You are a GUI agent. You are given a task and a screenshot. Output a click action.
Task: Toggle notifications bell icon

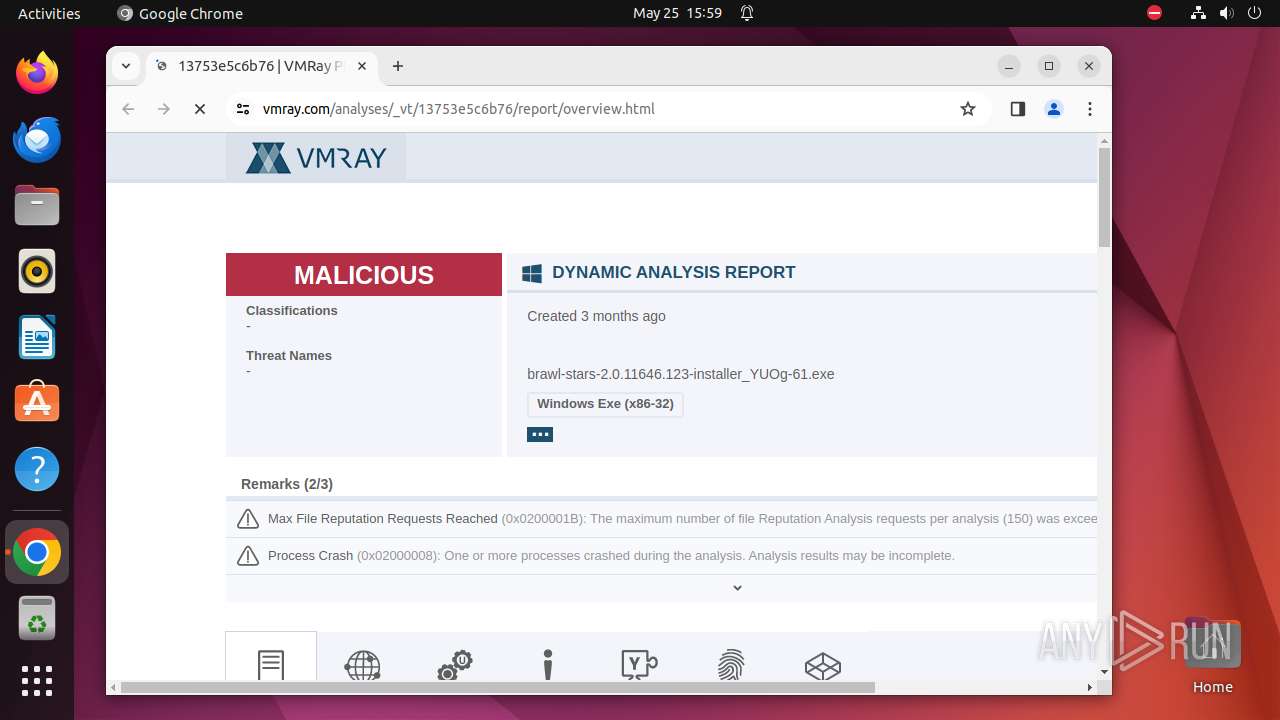[747, 13]
